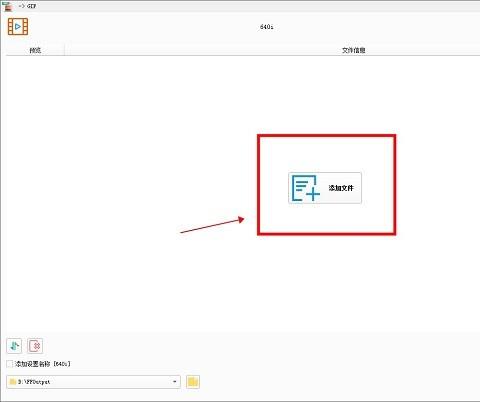Open the D:\FFOutput output folder dropdown

[x=93, y=382]
